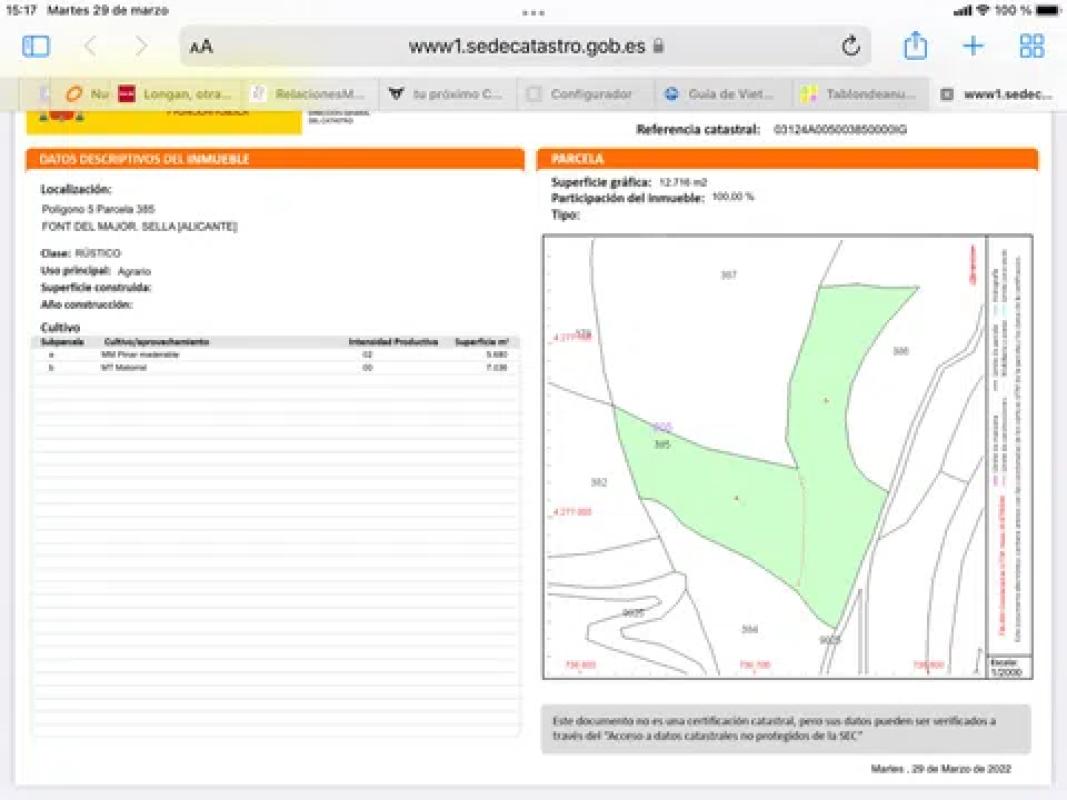Click the 'DATOS DESCRIPTIVOS DEL INMUEBLE' header
The image size is (1067, 800).
point(275,159)
